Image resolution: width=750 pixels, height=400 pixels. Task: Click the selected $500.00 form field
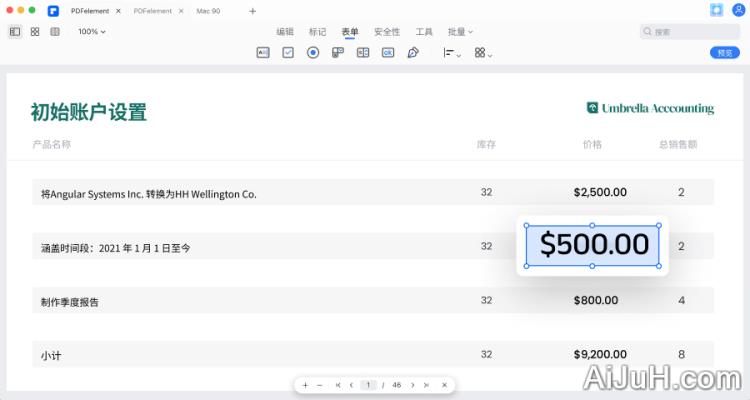click(593, 246)
